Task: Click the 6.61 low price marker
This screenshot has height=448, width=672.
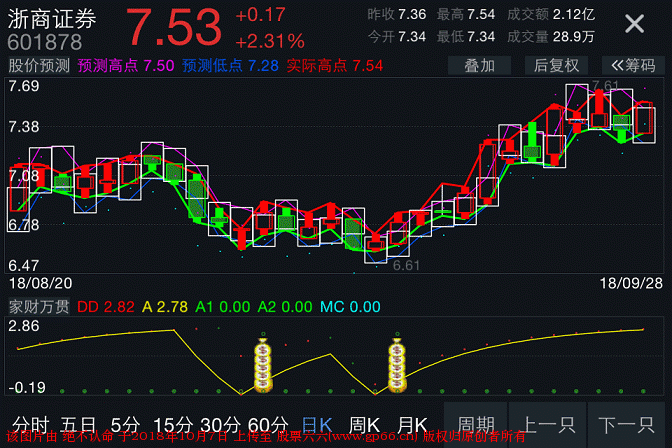Action: (x=406, y=266)
